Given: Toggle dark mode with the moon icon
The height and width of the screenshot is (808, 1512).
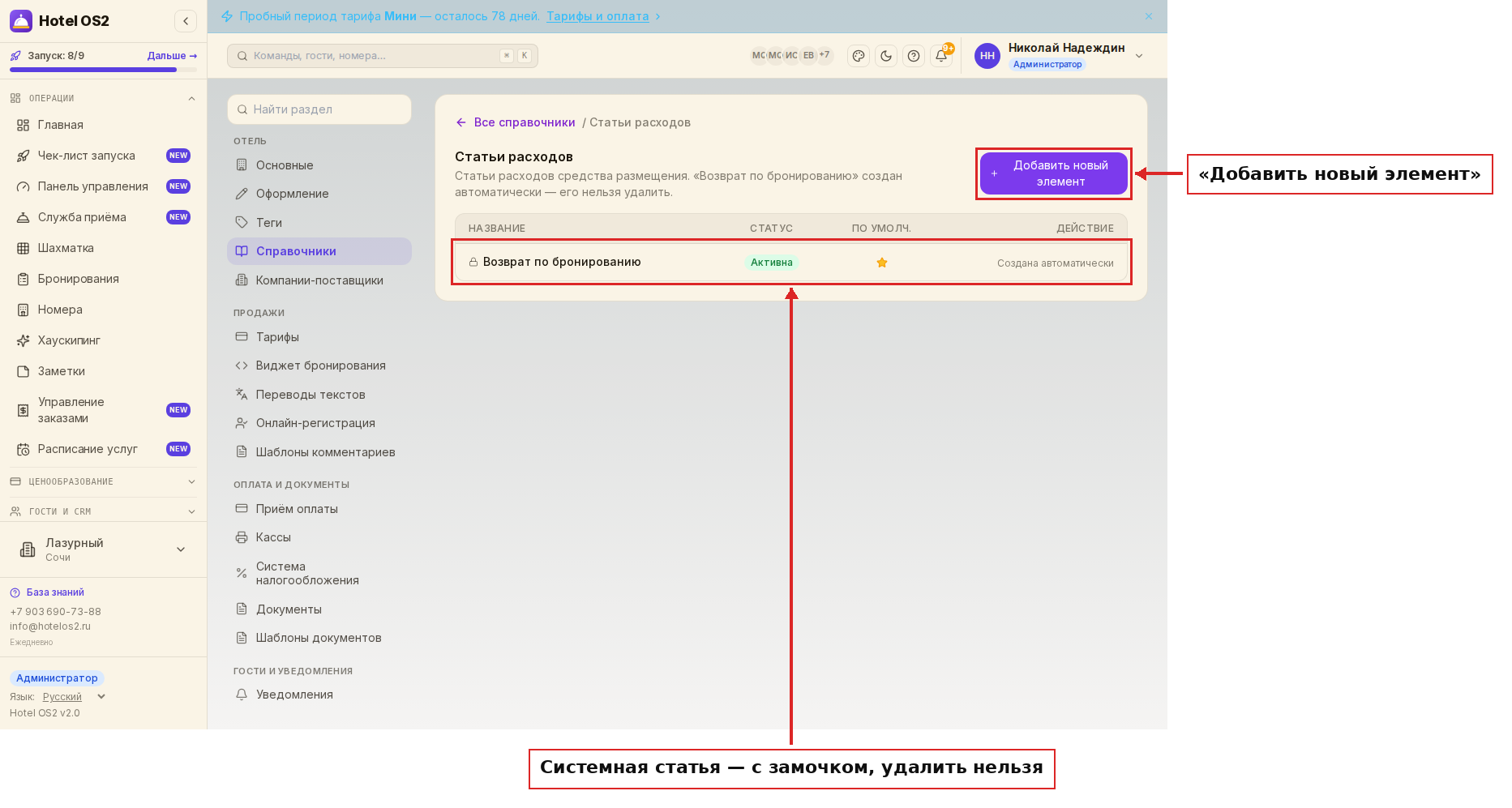Looking at the screenshot, I should (x=886, y=56).
